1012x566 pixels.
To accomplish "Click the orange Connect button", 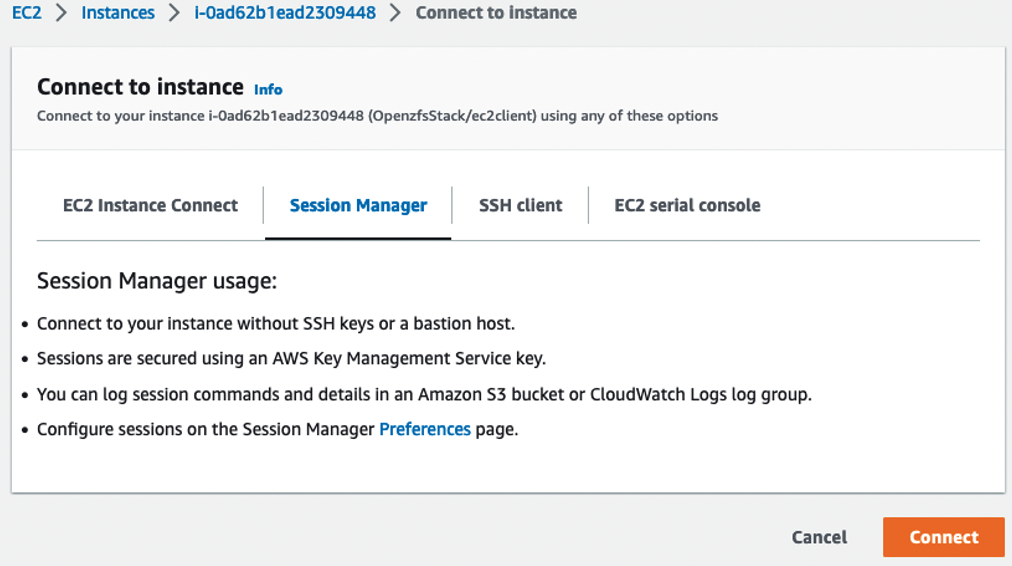I will tap(944, 537).
